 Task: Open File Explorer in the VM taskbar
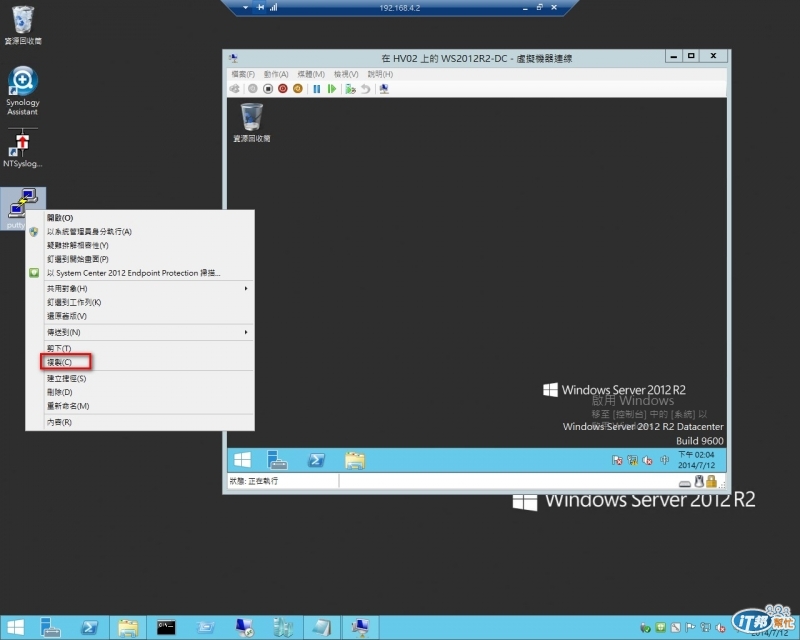click(355, 460)
